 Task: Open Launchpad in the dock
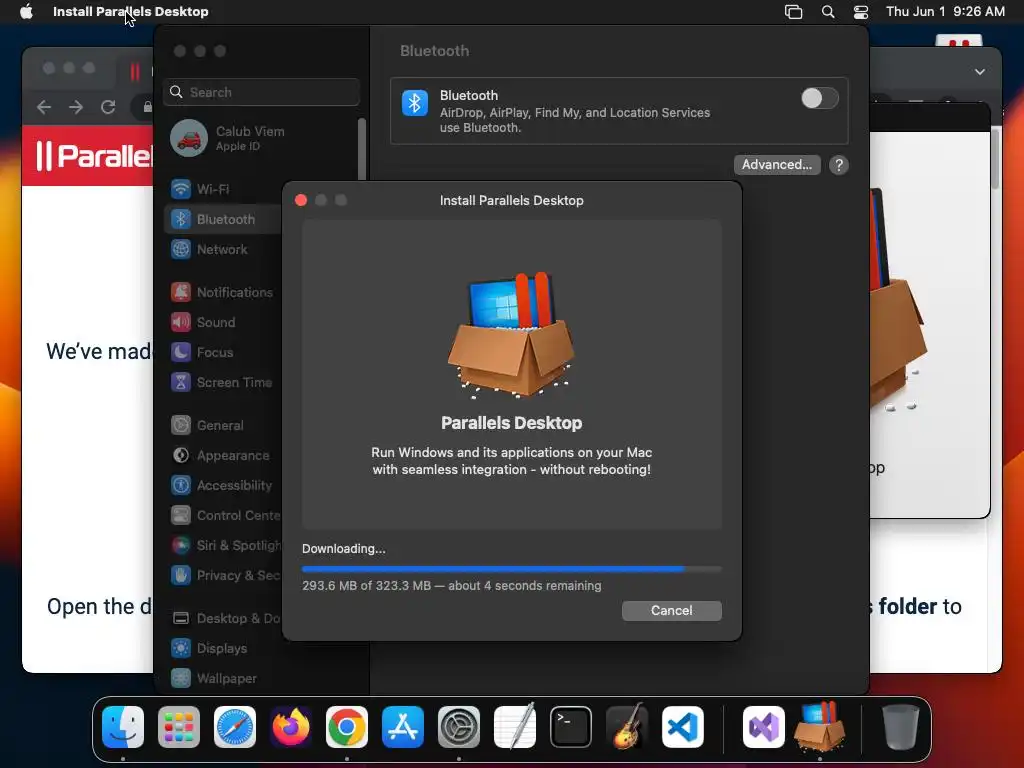click(179, 727)
